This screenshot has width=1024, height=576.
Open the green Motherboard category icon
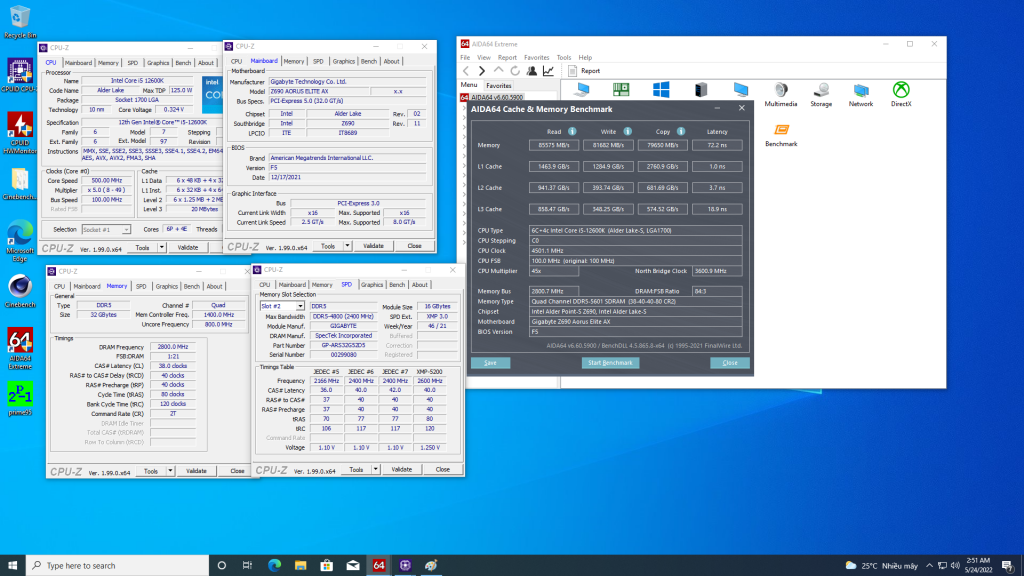[621, 90]
